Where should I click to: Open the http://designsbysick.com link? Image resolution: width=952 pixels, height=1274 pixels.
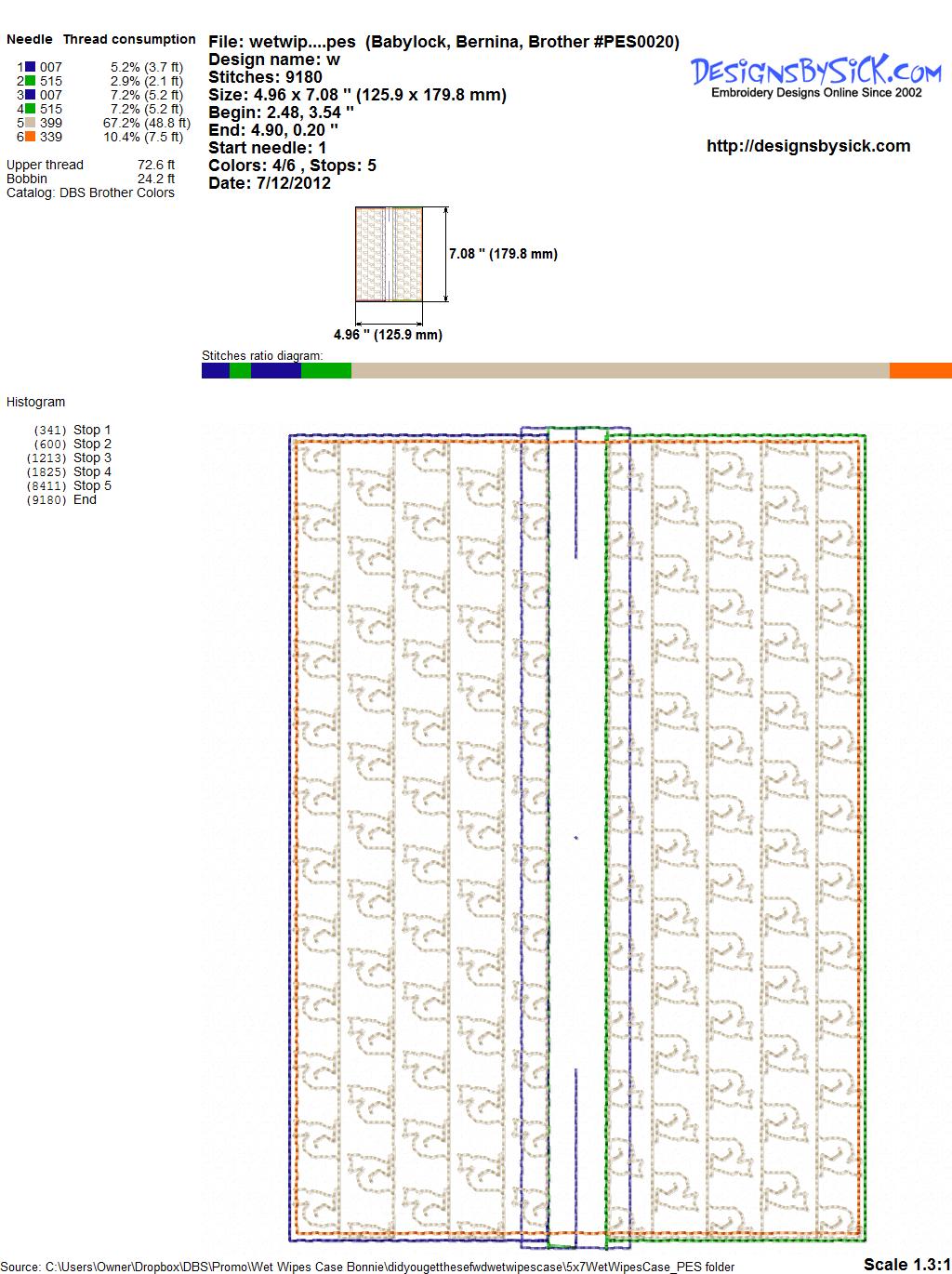pos(808,146)
